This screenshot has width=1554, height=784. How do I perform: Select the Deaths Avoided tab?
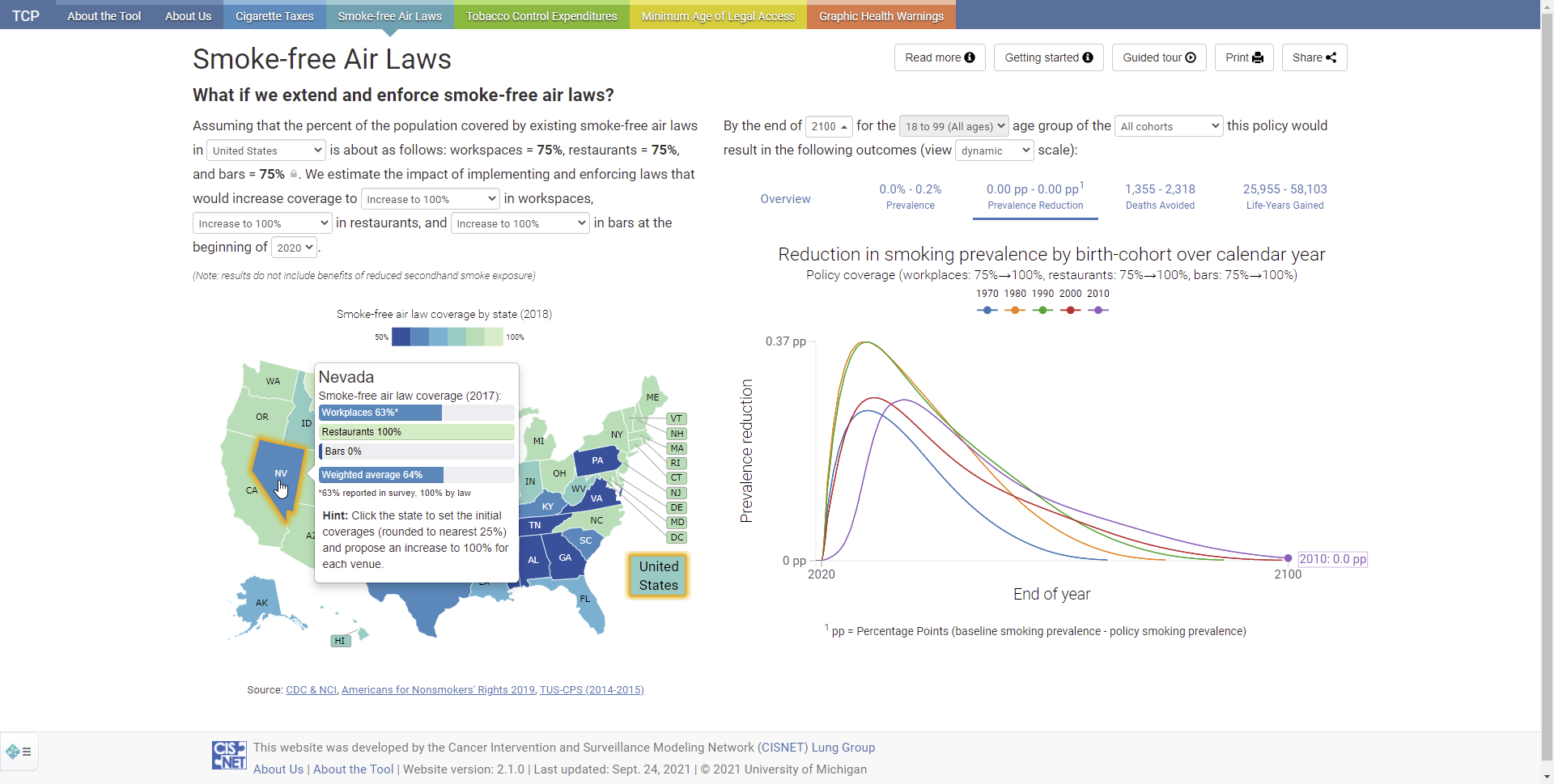[x=1160, y=197]
